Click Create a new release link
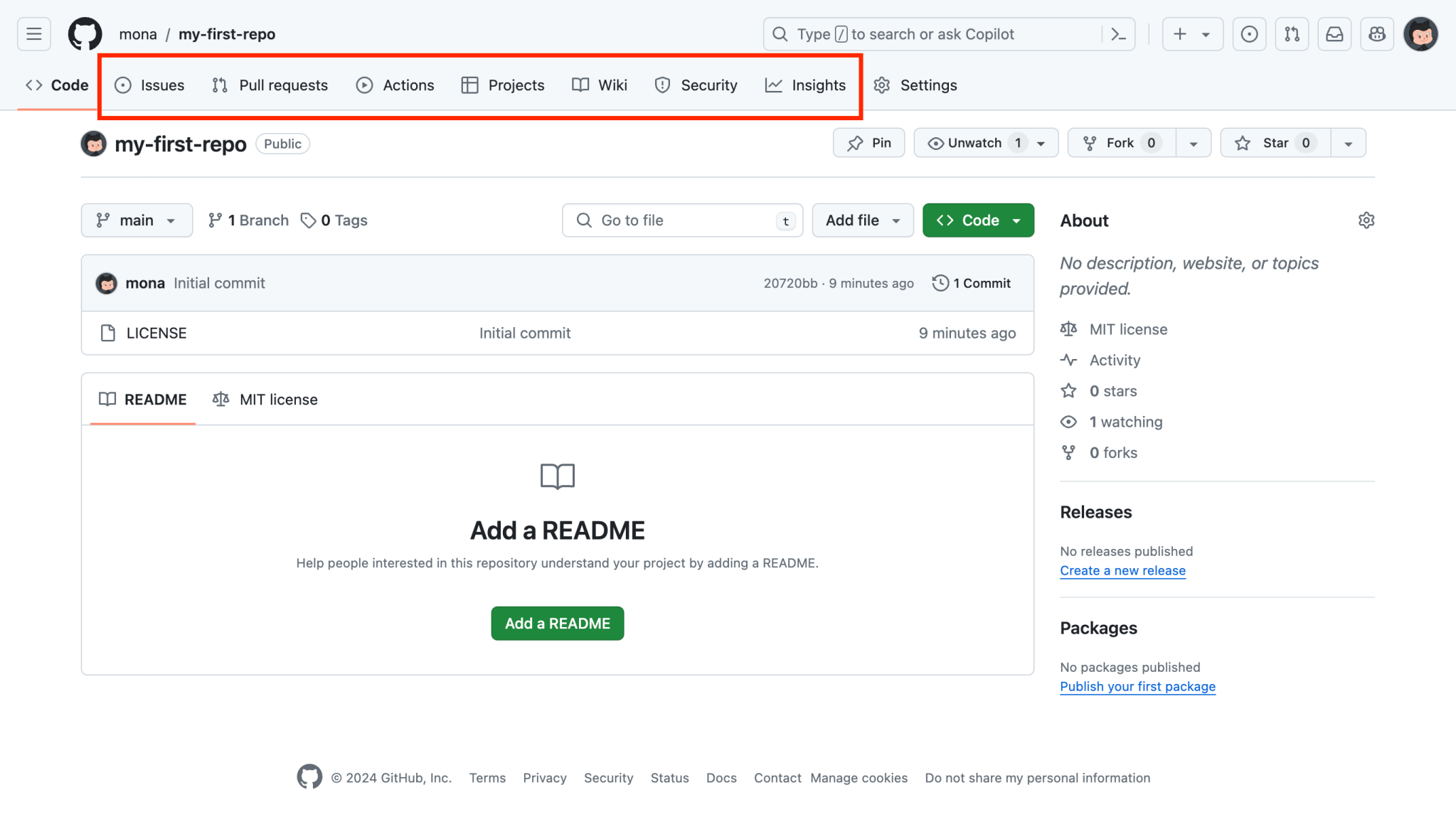 coord(1122,570)
